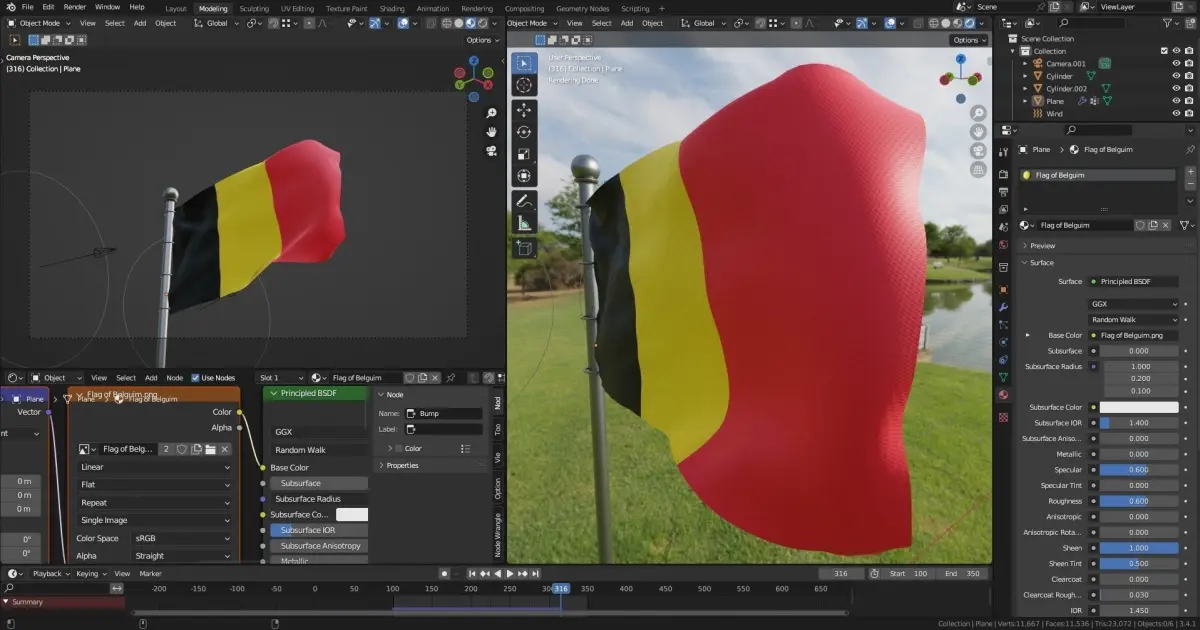
Task: Open the Object Data properties green triangle tab
Action: 1003,376
